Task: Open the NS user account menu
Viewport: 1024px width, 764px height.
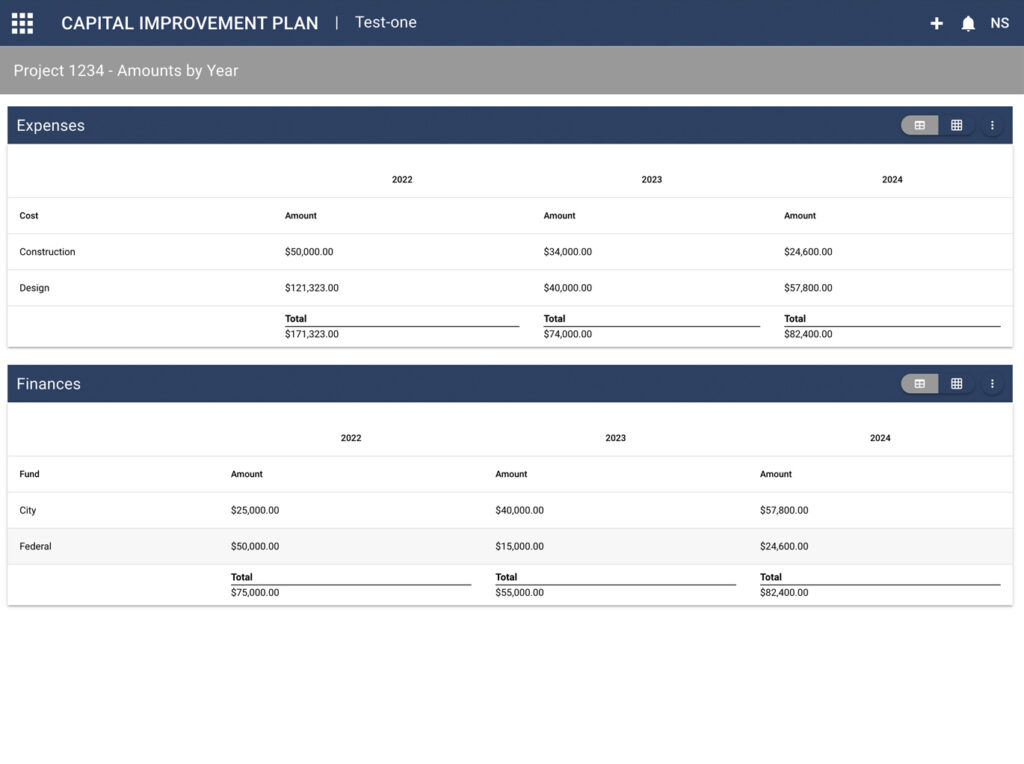Action: click(x=1000, y=22)
